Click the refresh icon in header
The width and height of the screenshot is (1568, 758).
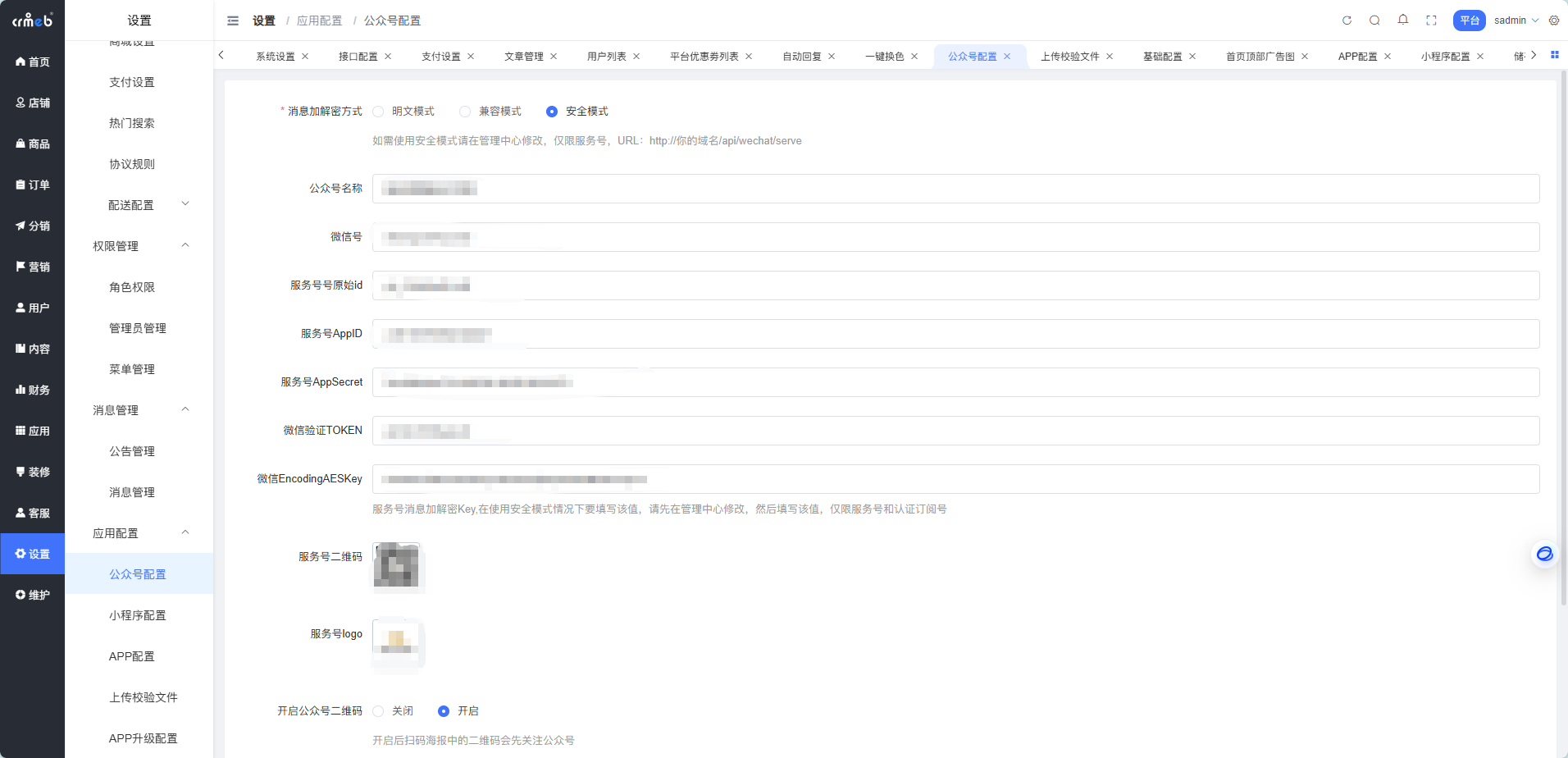pyautogui.click(x=1347, y=21)
